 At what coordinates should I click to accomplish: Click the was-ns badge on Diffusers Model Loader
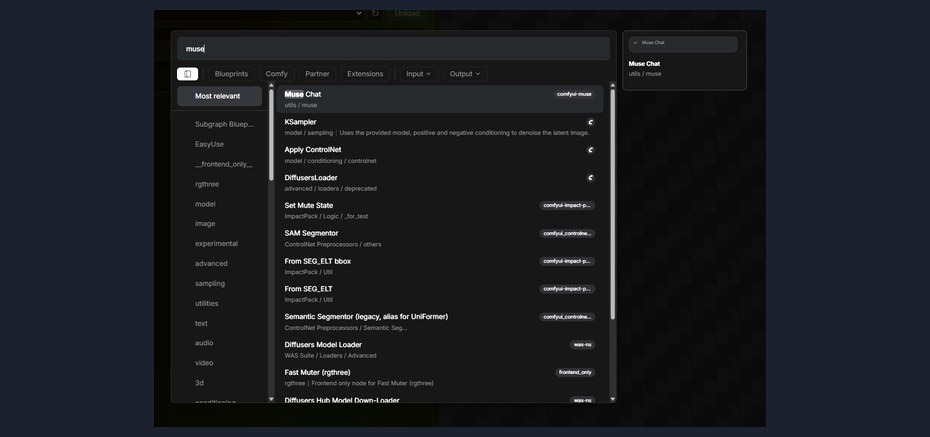point(582,345)
